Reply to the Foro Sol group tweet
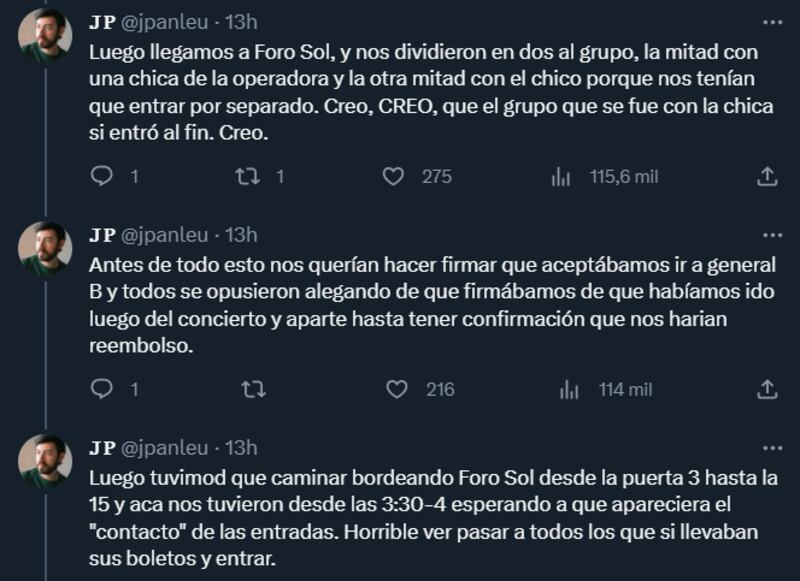 click(x=101, y=176)
